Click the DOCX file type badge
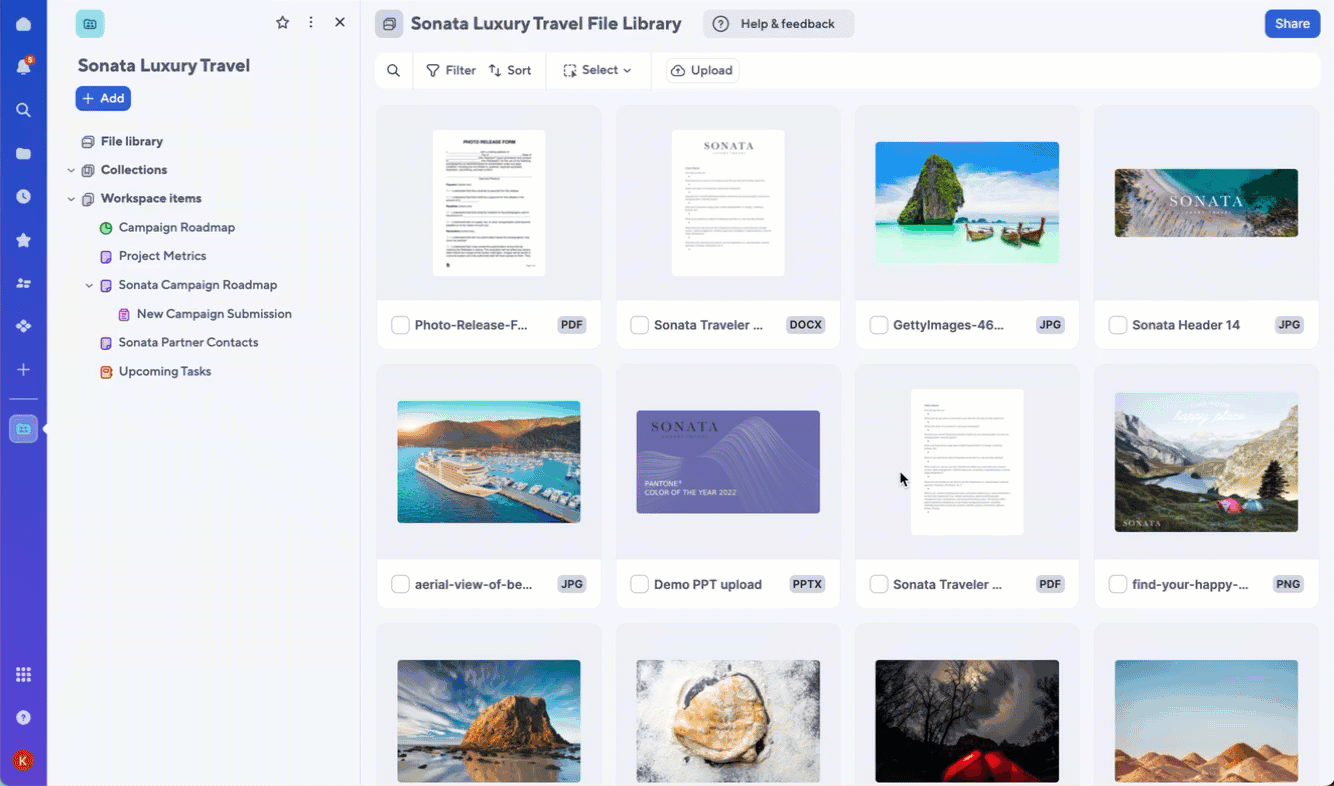The image size is (1334, 786). (805, 325)
